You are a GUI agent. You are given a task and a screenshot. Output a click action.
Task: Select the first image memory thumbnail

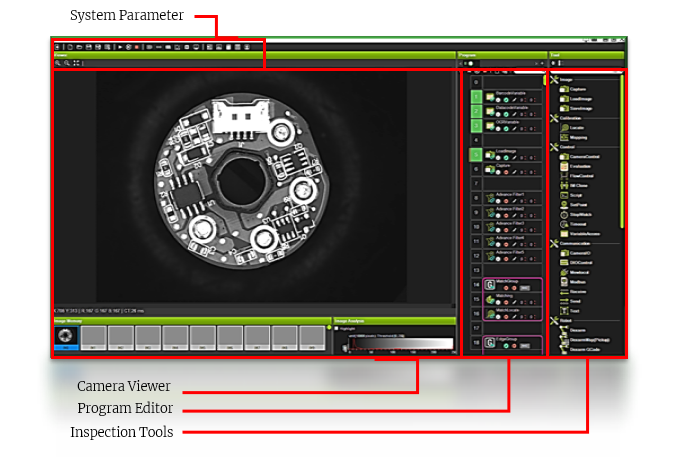[x=68, y=337]
